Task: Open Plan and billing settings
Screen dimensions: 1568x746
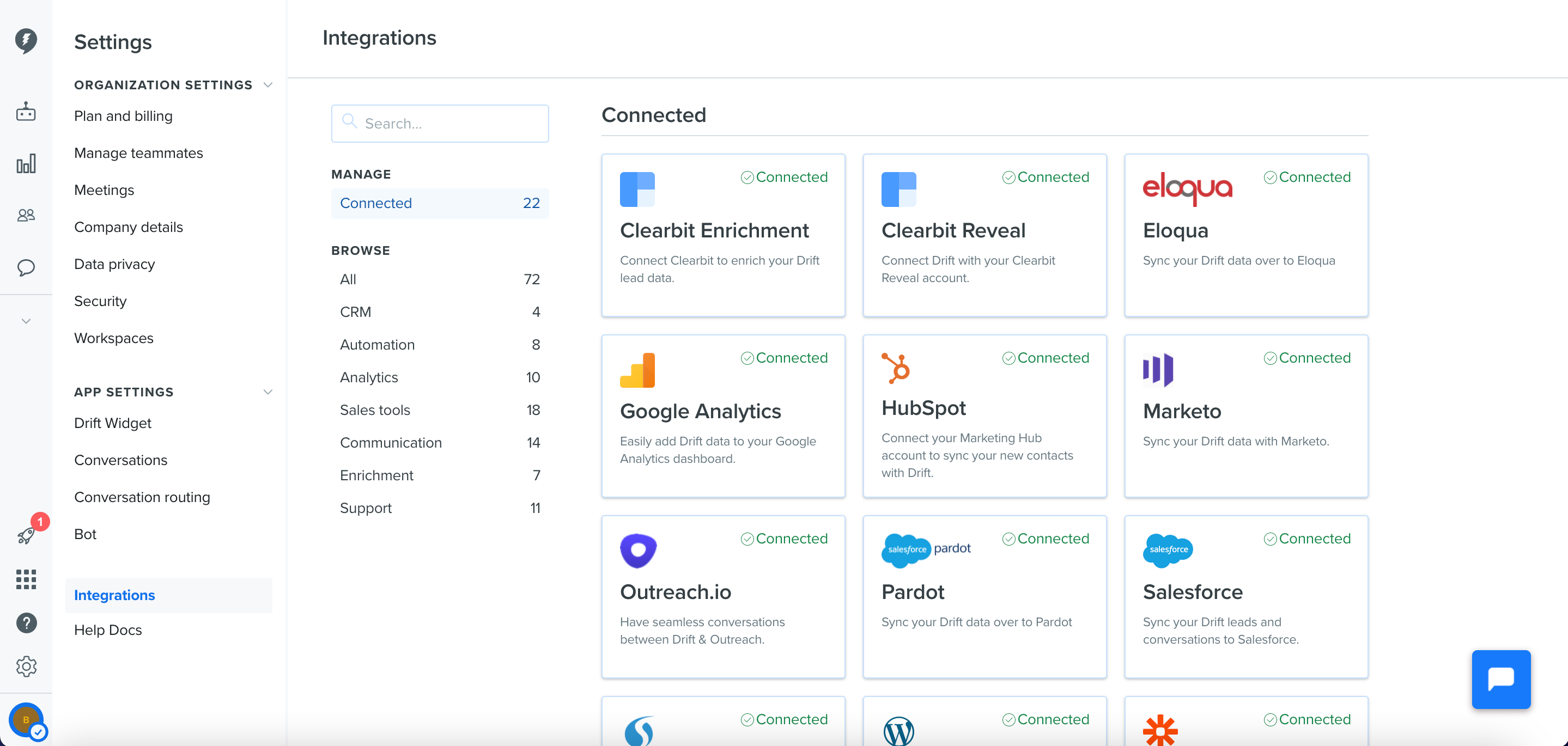Action: (123, 115)
